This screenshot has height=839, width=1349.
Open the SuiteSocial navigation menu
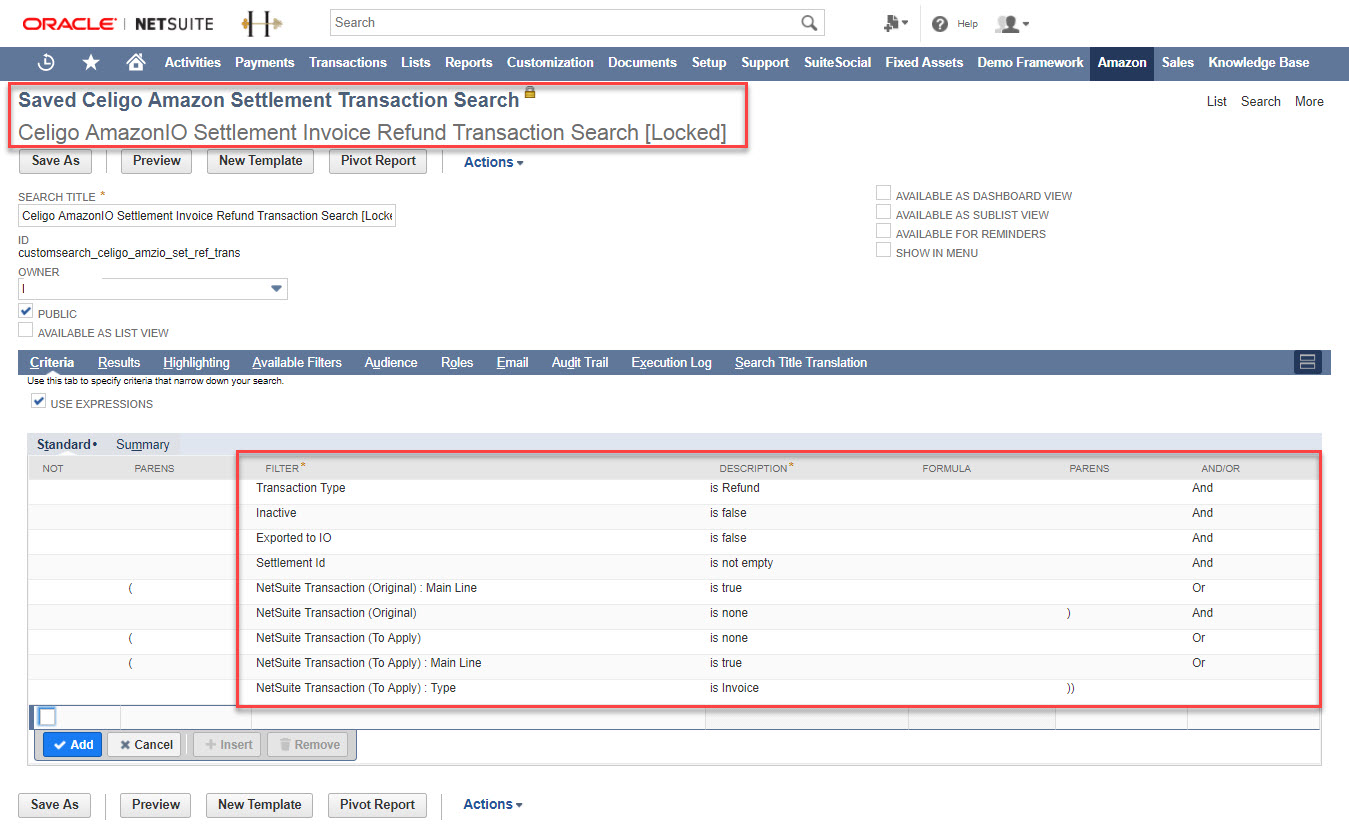click(838, 62)
